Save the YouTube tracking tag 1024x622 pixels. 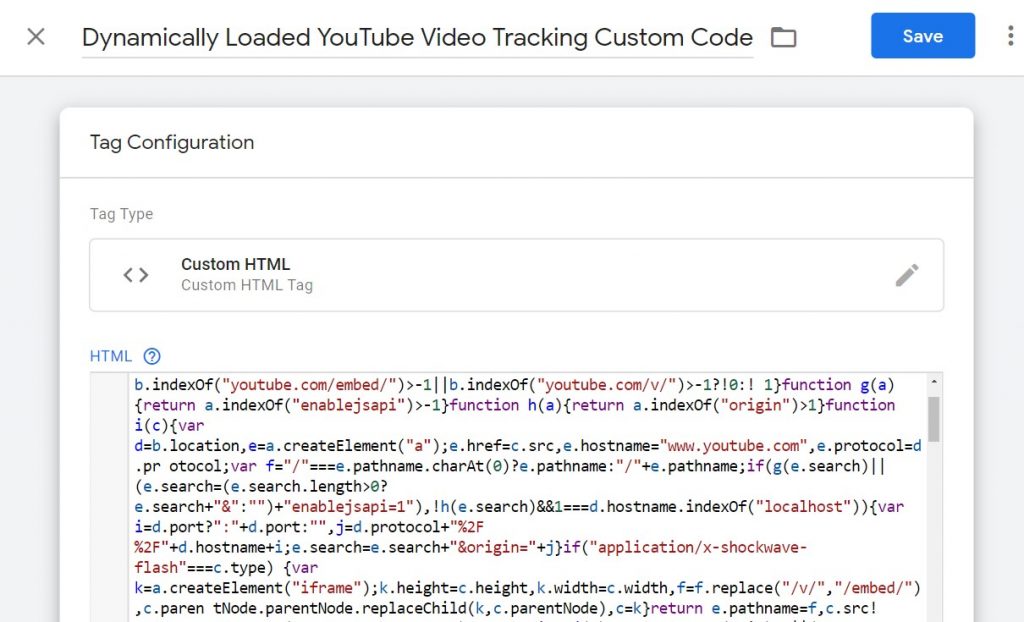pyautogui.click(x=922, y=36)
